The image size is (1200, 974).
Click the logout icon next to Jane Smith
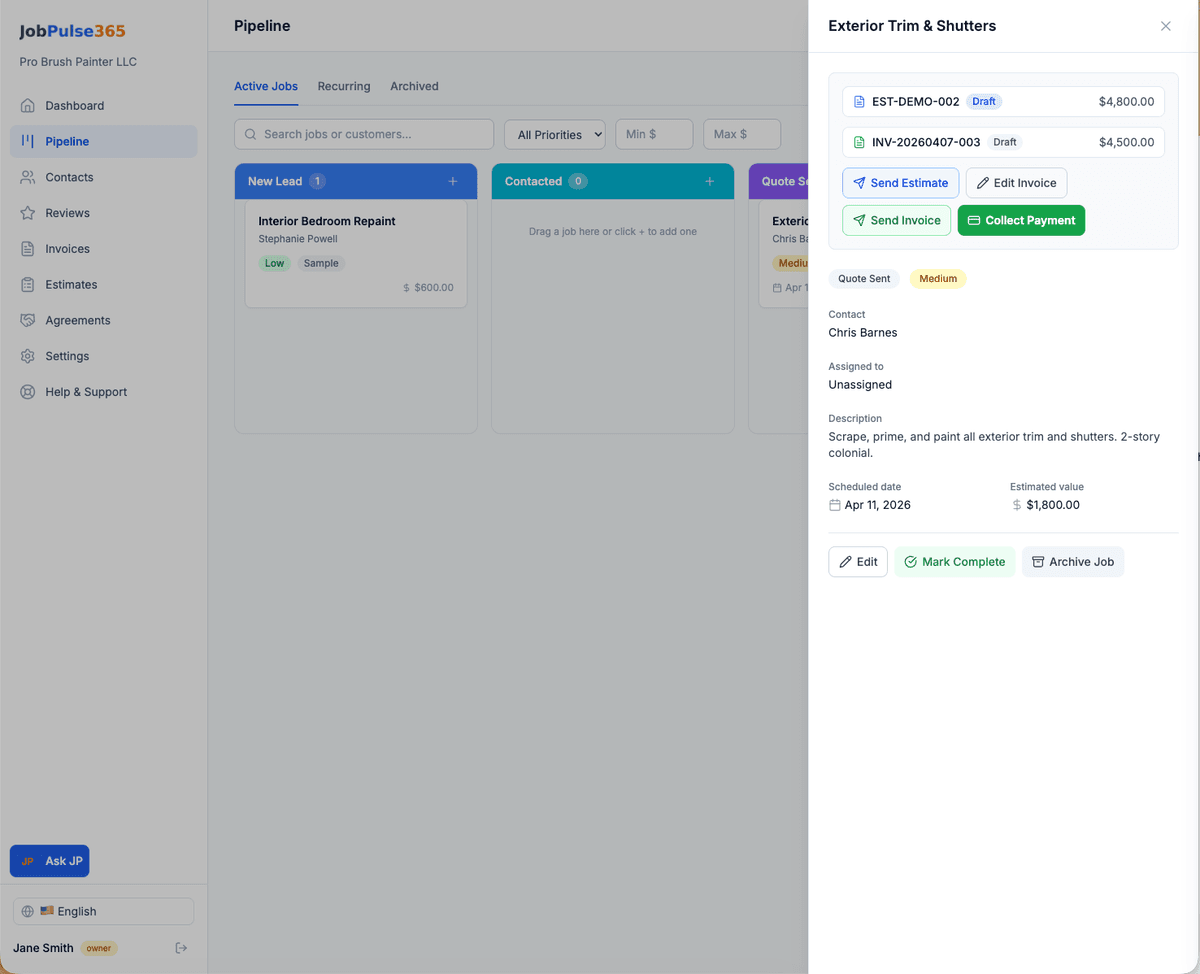tap(180, 948)
